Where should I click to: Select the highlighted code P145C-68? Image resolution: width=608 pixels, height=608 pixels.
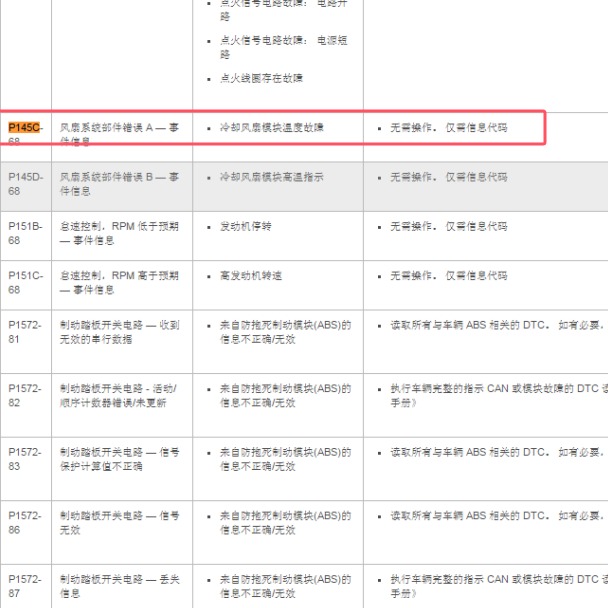[x=26, y=134]
